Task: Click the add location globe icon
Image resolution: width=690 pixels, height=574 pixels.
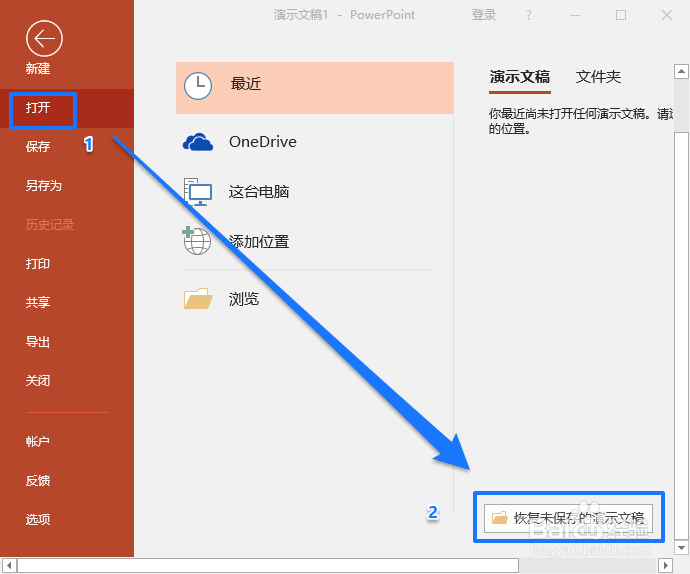Action: (x=196, y=241)
